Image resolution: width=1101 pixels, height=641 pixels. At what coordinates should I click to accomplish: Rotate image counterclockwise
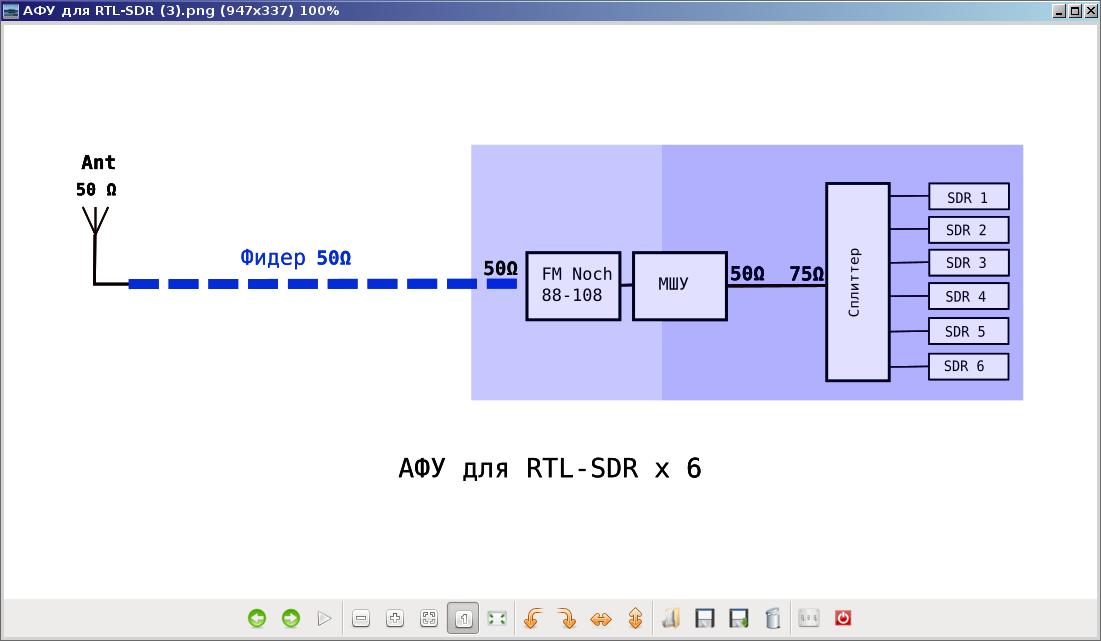point(533,619)
